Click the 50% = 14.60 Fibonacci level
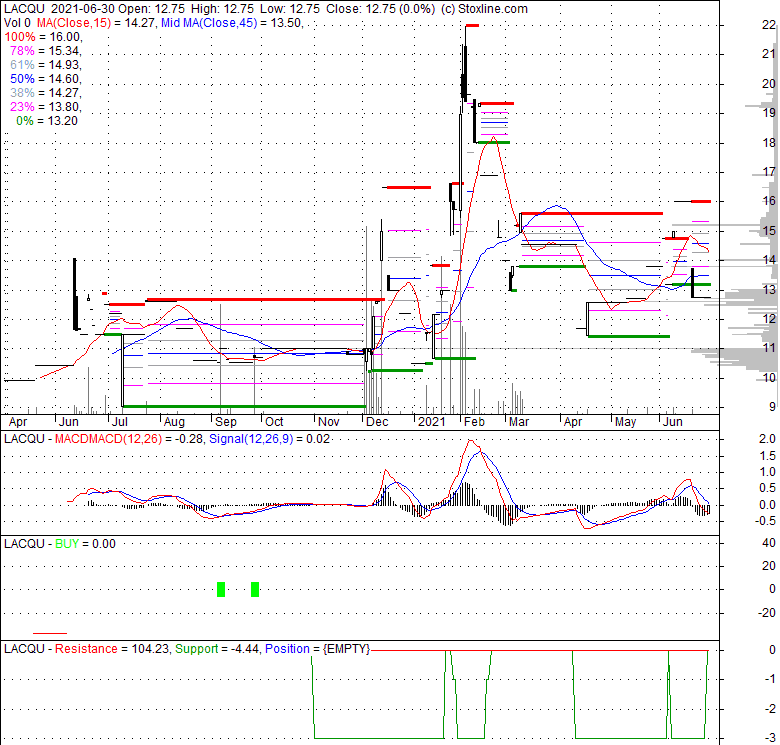Viewport: 780px width, 745px height. (x=46, y=79)
